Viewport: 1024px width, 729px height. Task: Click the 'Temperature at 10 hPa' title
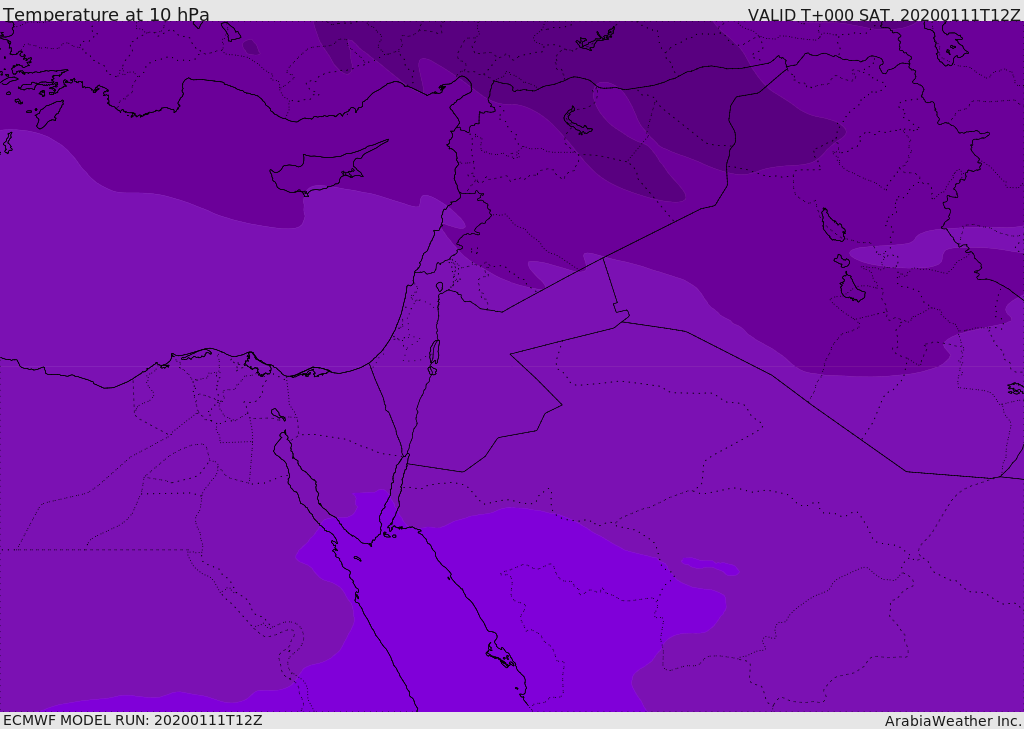[x=106, y=14]
